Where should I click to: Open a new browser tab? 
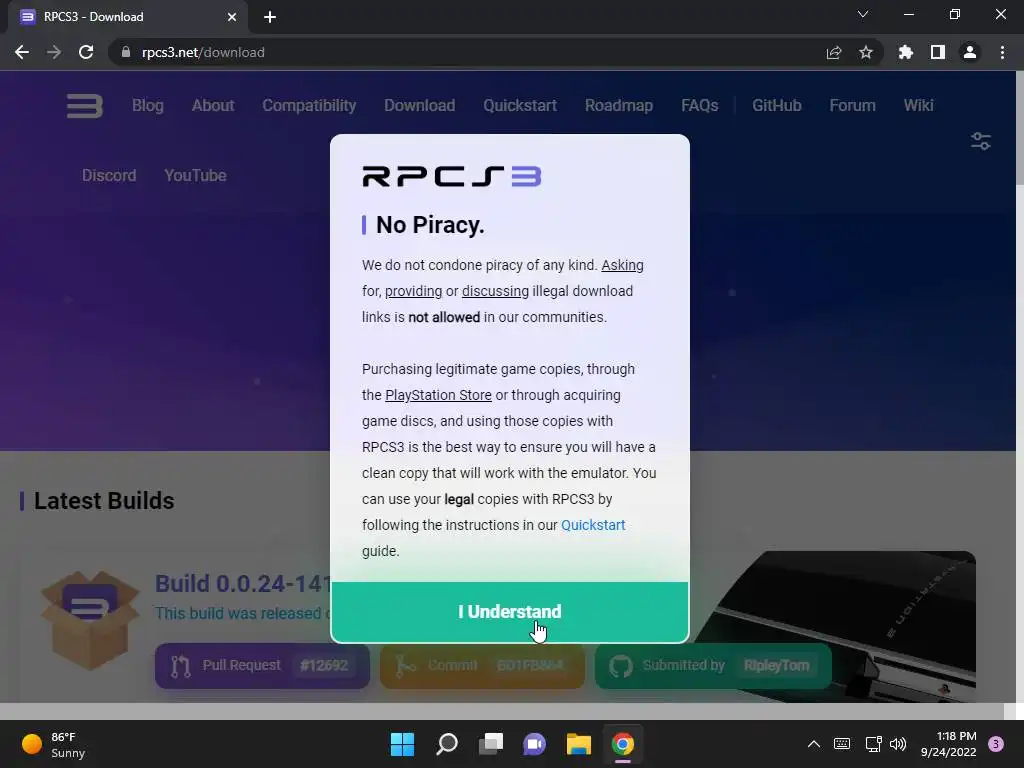coord(270,17)
